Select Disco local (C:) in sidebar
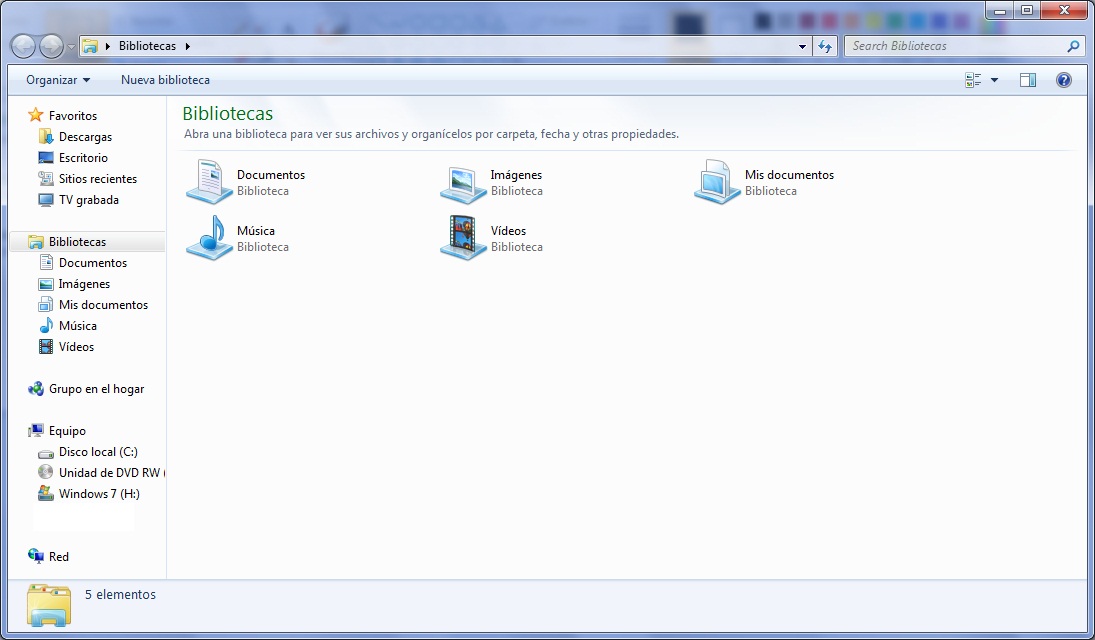Image resolution: width=1095 pixels, height=640 pixels. click(x=98, y=452)
